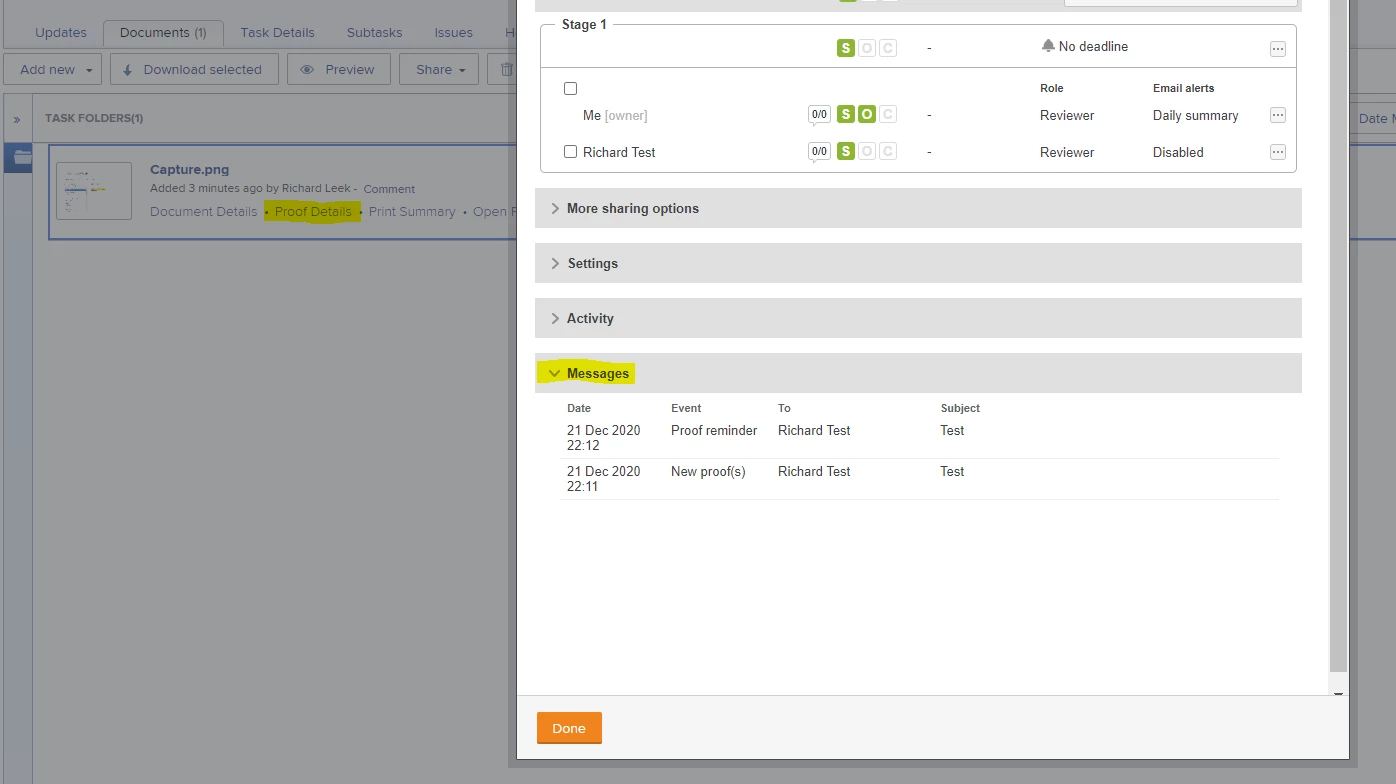1396x784 pixels.
Task: Expand the Activity section
Action: coord(918,318)
